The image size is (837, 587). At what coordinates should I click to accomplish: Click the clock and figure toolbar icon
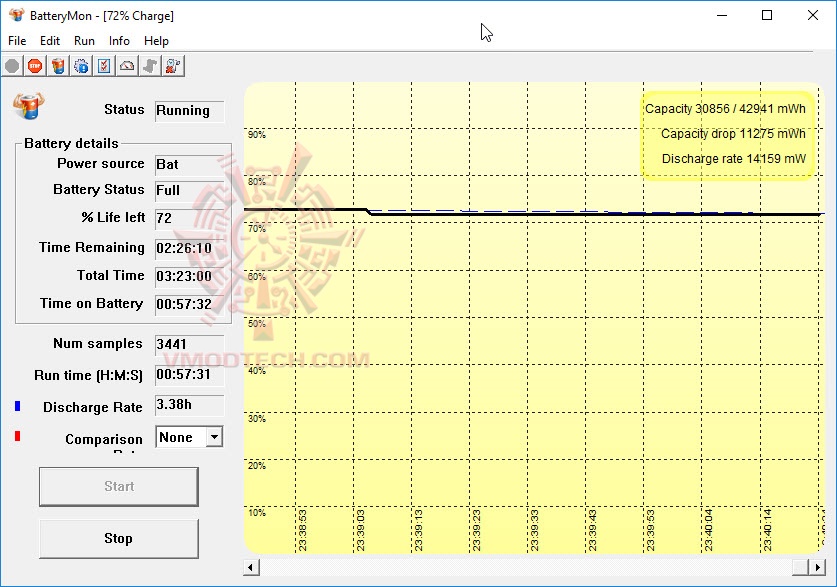click(173, 66)
